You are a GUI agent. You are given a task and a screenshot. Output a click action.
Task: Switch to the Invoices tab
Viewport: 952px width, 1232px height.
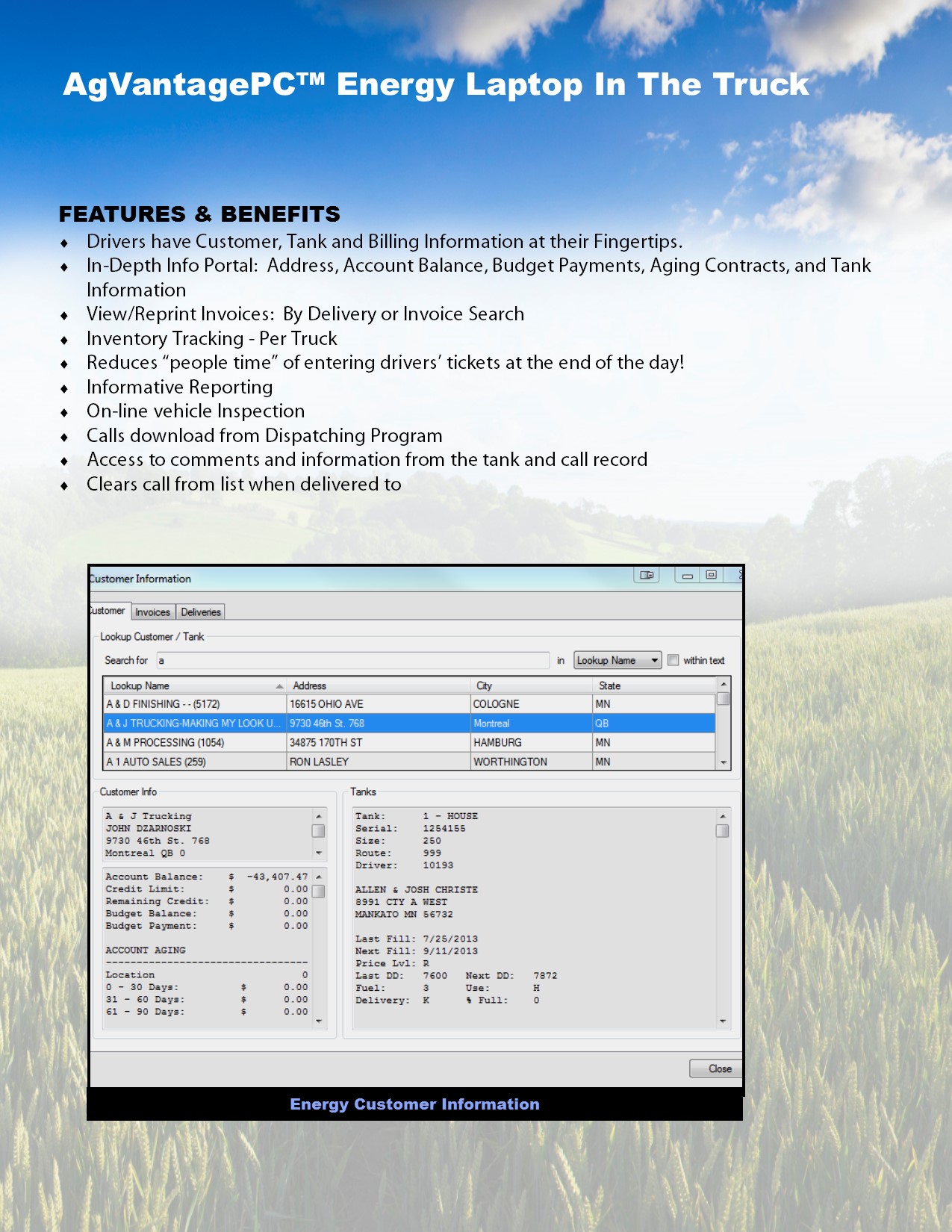[x=153, y=612]
